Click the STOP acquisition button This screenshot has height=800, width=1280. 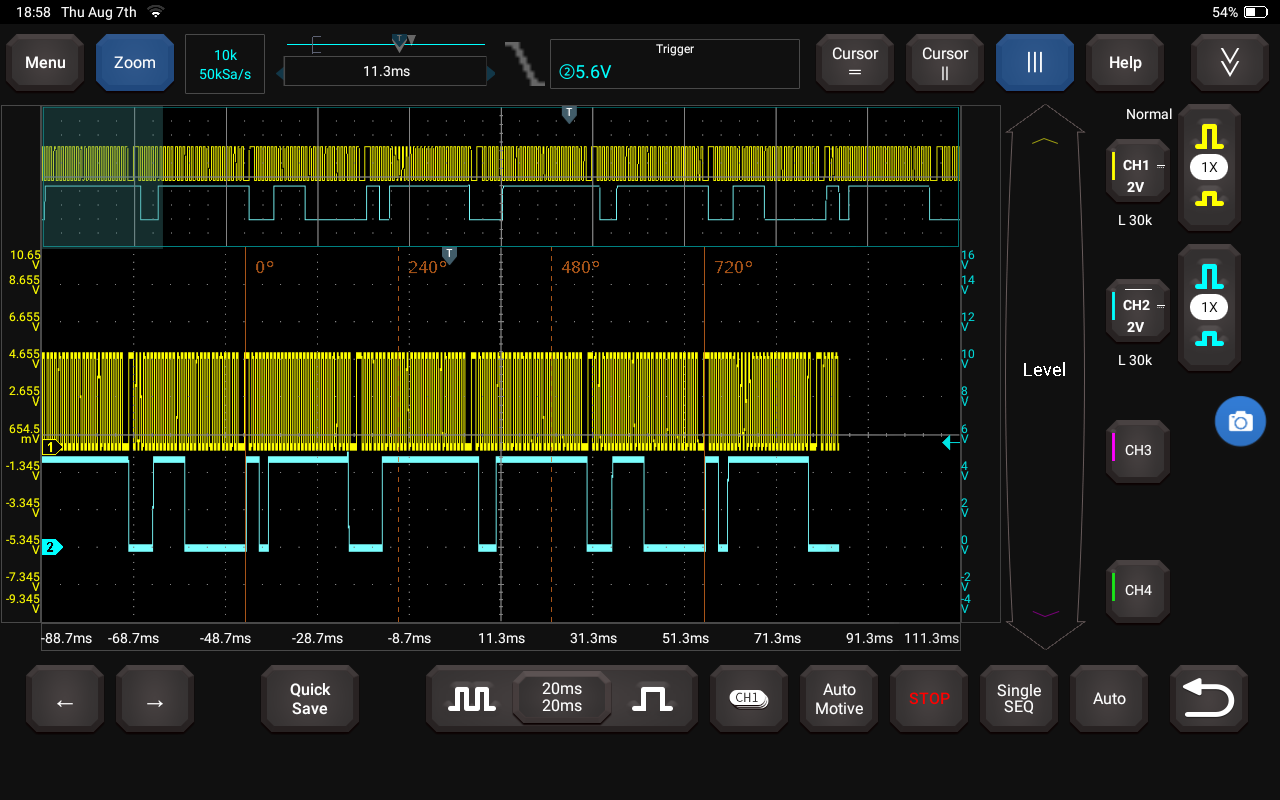[929, 698]
